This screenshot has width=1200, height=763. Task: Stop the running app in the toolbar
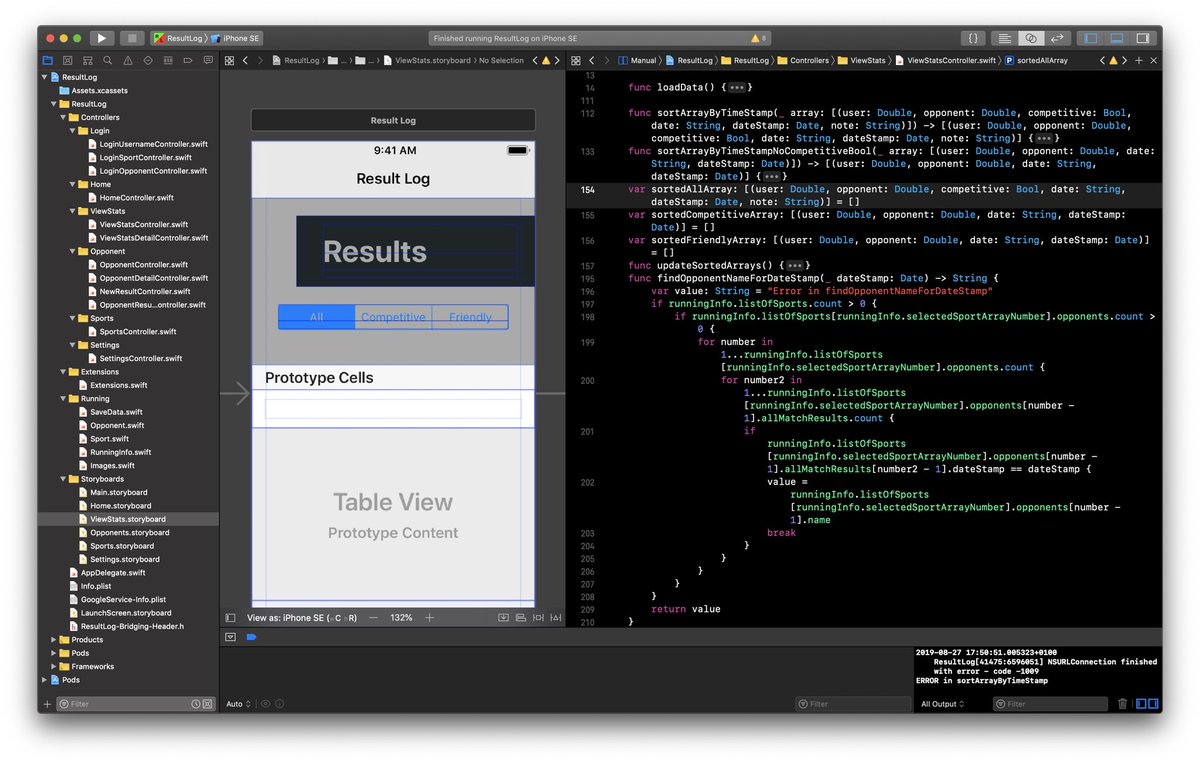click(x=132, y=38)
